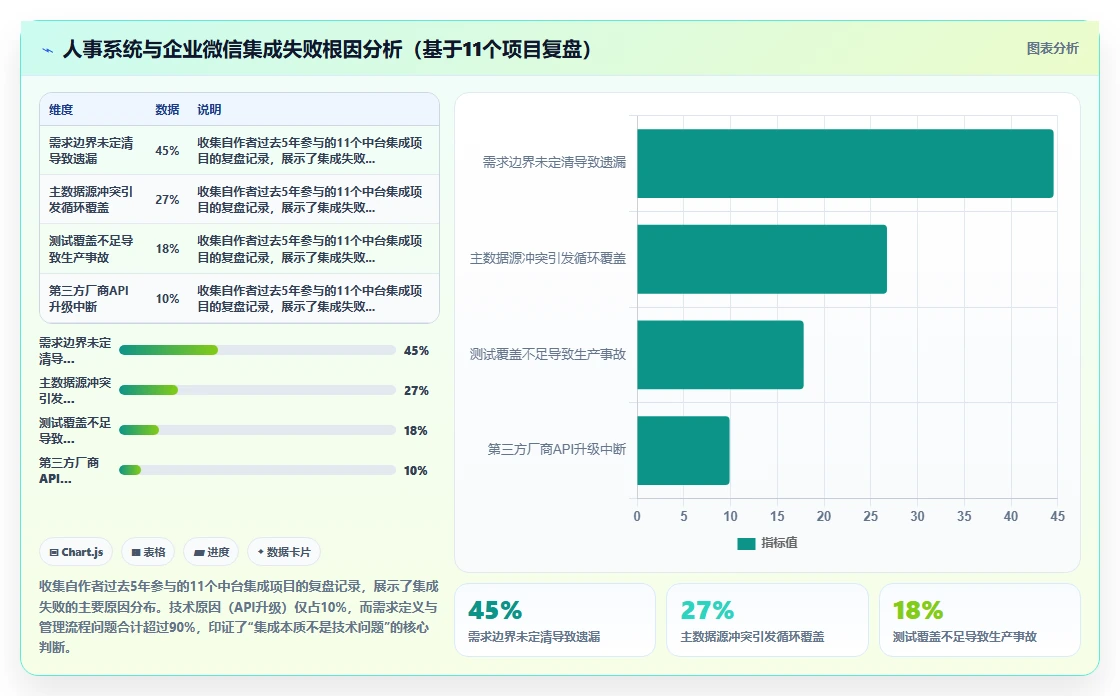Click y-axis label 需求边界未定清导致遗漏 in chart
The width and height of the screenshot is (1120, 696).
554,163
